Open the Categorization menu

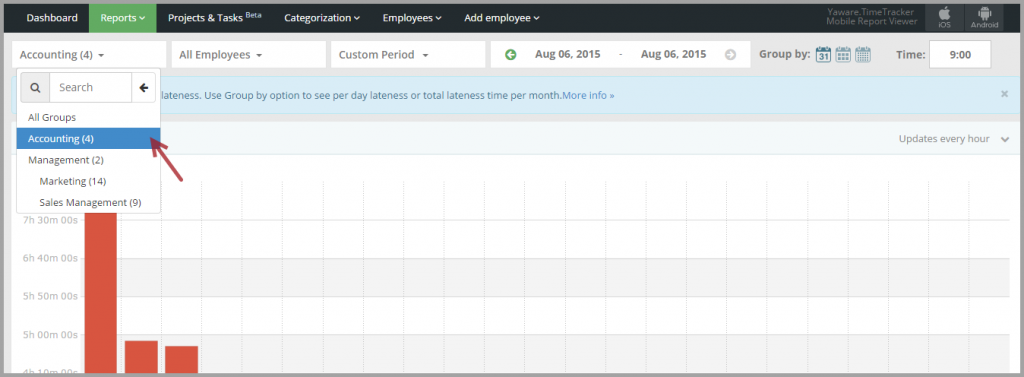[x=322, y=18]
